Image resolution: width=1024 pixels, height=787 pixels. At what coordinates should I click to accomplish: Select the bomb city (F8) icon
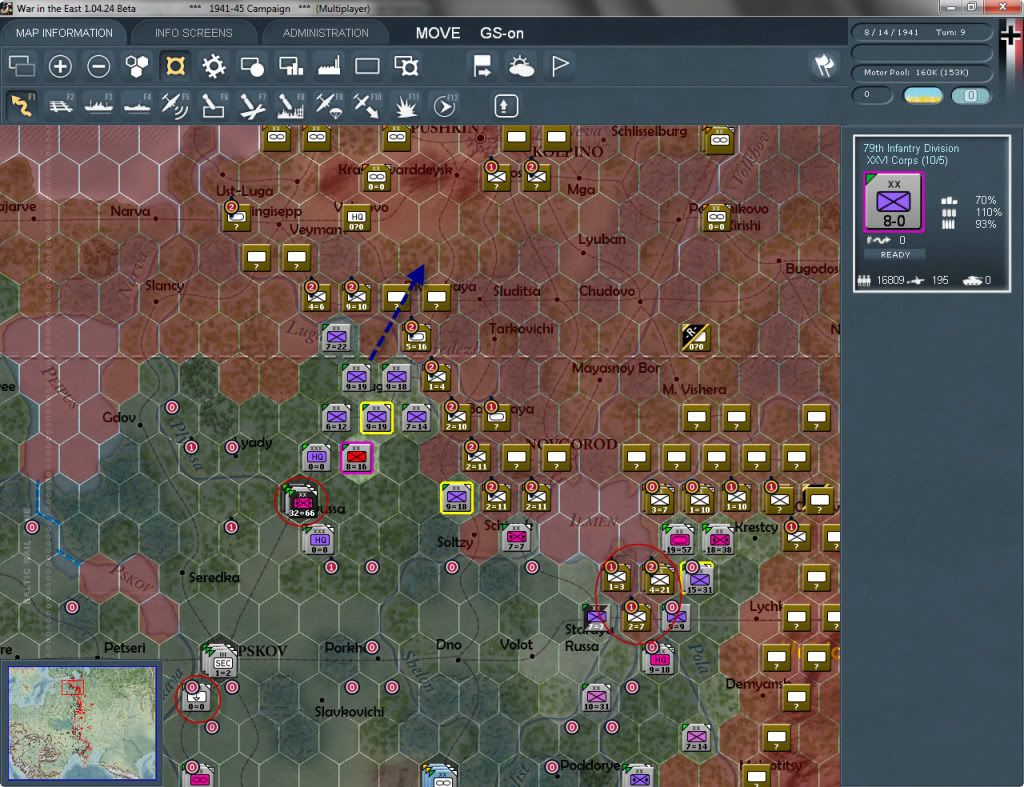[x=291, y=105]
